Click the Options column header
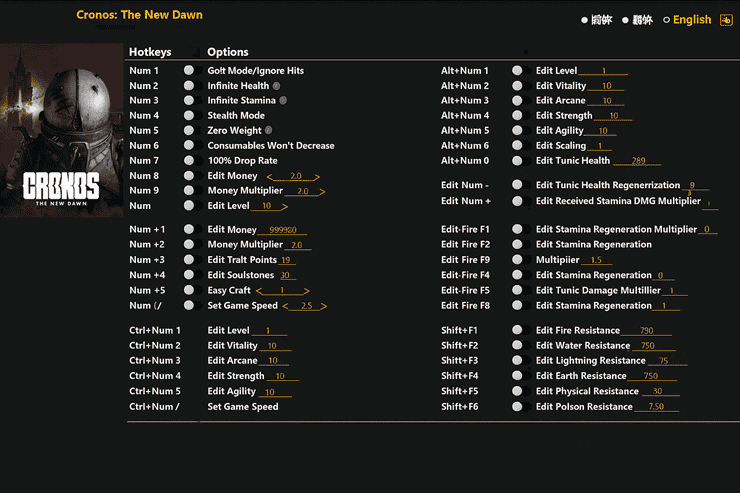This screenshot has height=493, width=740. click(227, 52)
